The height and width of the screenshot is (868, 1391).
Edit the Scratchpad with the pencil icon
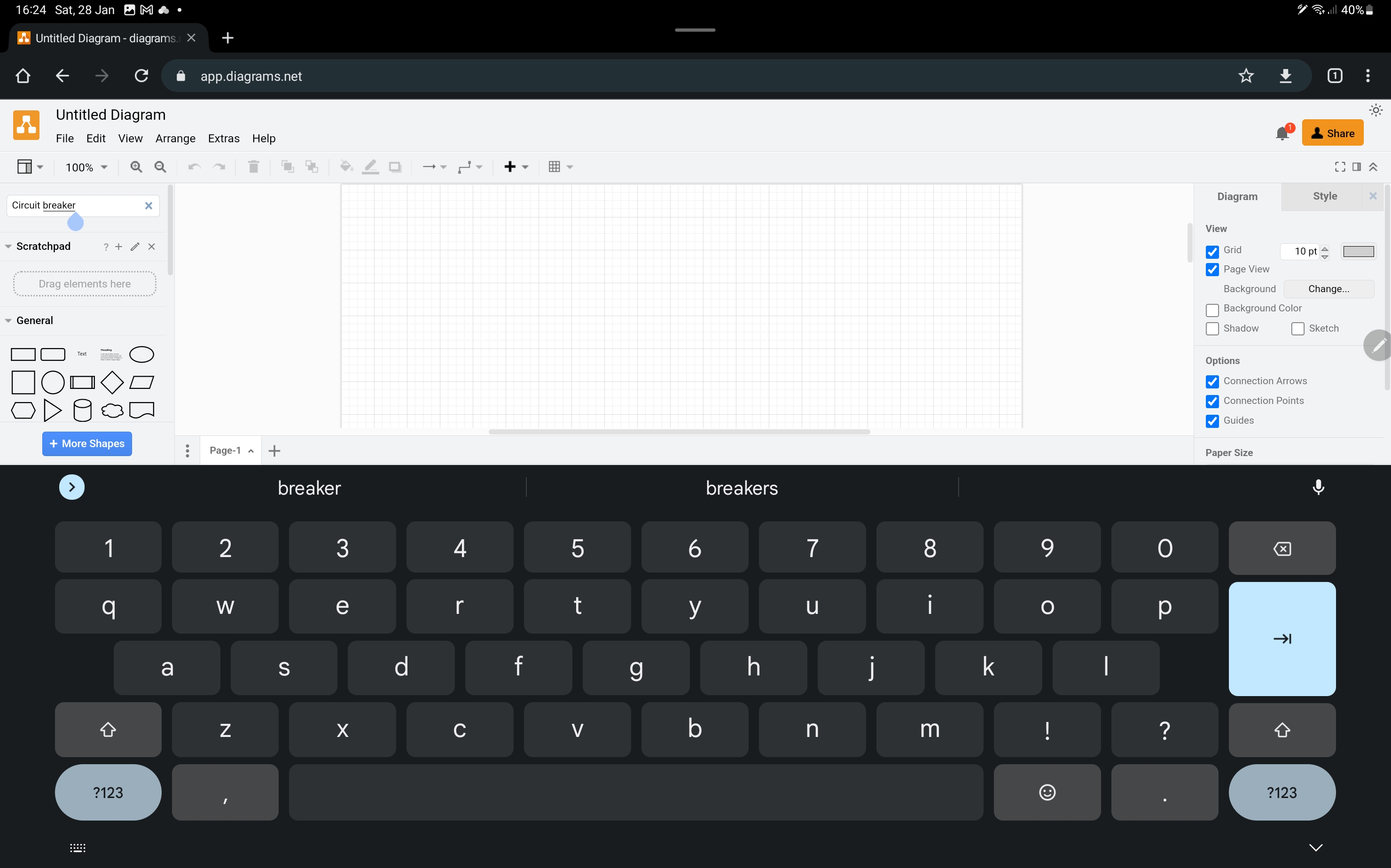135,246
